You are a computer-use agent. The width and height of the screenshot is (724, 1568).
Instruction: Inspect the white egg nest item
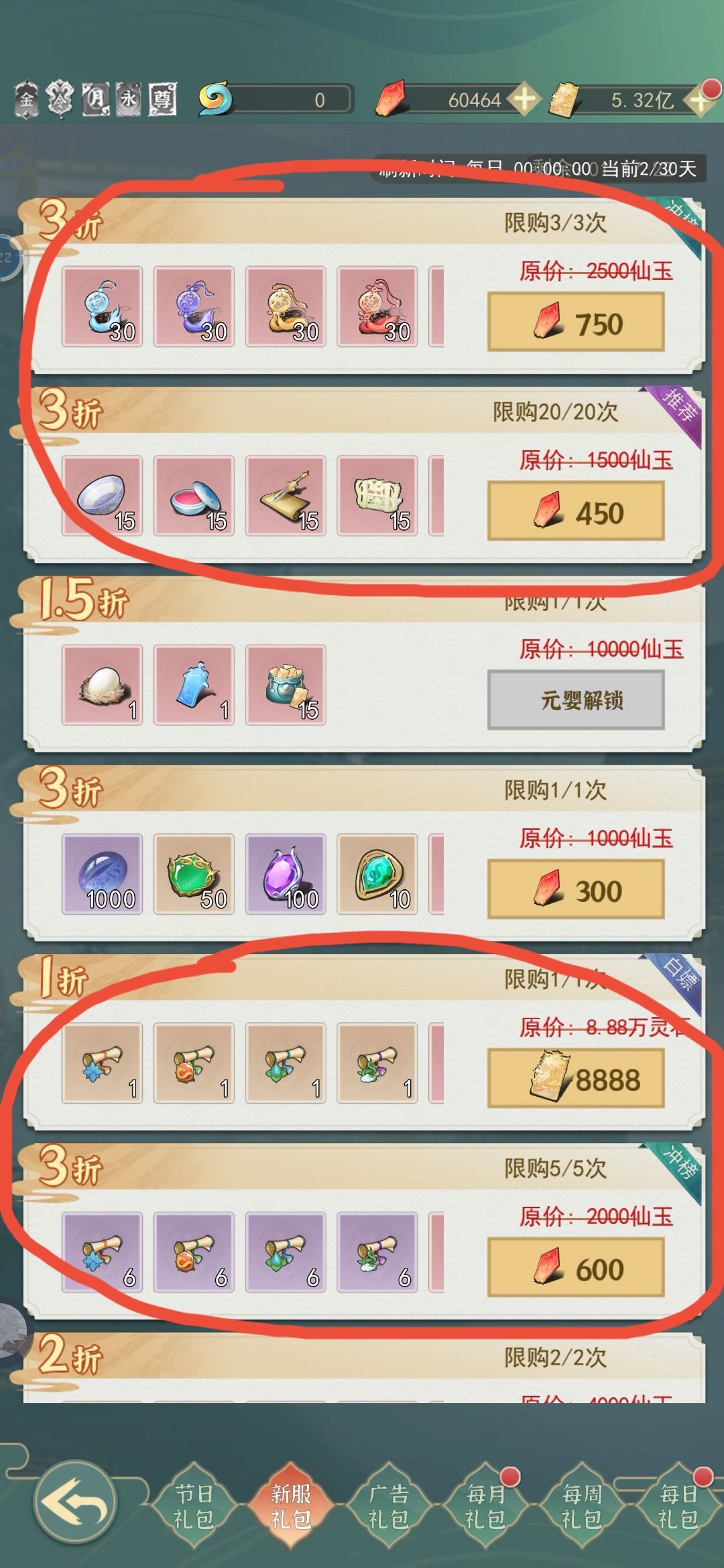point(102,685)
